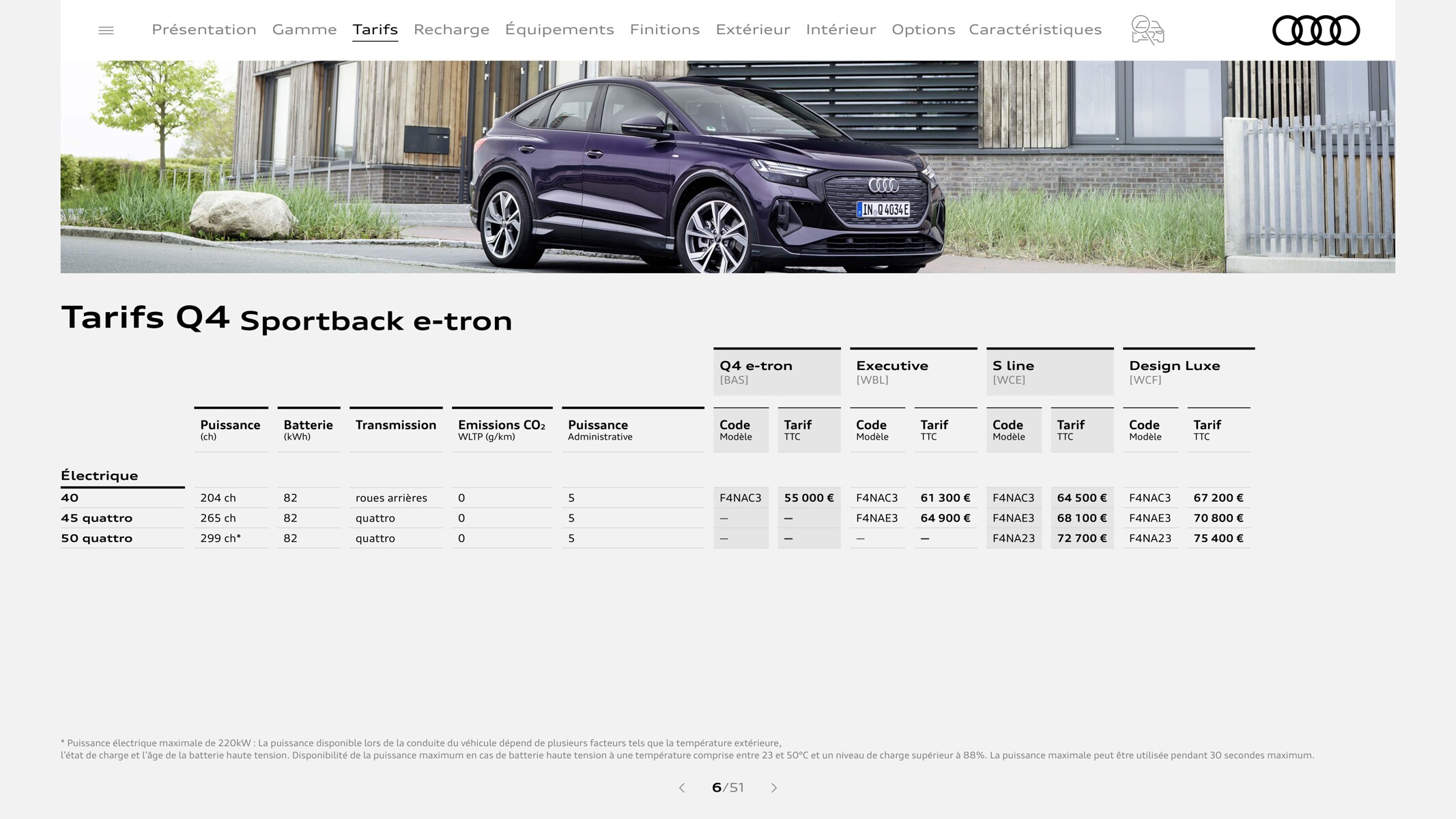The image size is (1456, 819).
Task: Click the 299 ch* power value
Action: (x=220, y=538)
